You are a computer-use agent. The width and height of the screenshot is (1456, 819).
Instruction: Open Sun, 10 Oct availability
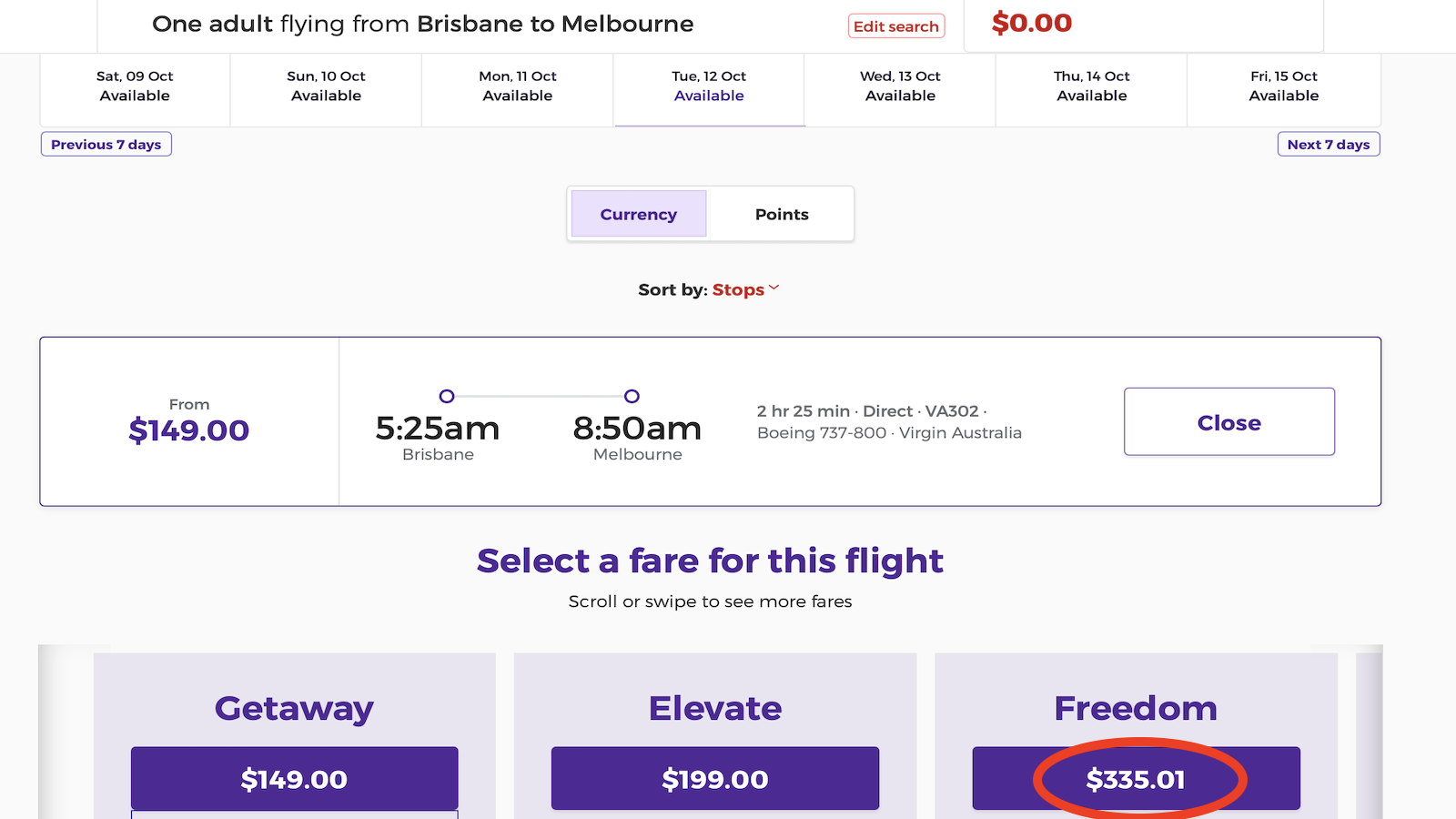pos(325,86)
